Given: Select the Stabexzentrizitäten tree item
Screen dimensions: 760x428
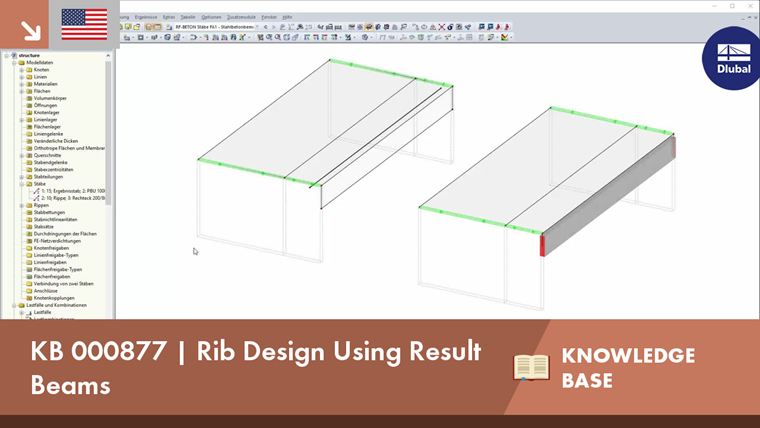Looking at the screenshot, I should 53,170.
